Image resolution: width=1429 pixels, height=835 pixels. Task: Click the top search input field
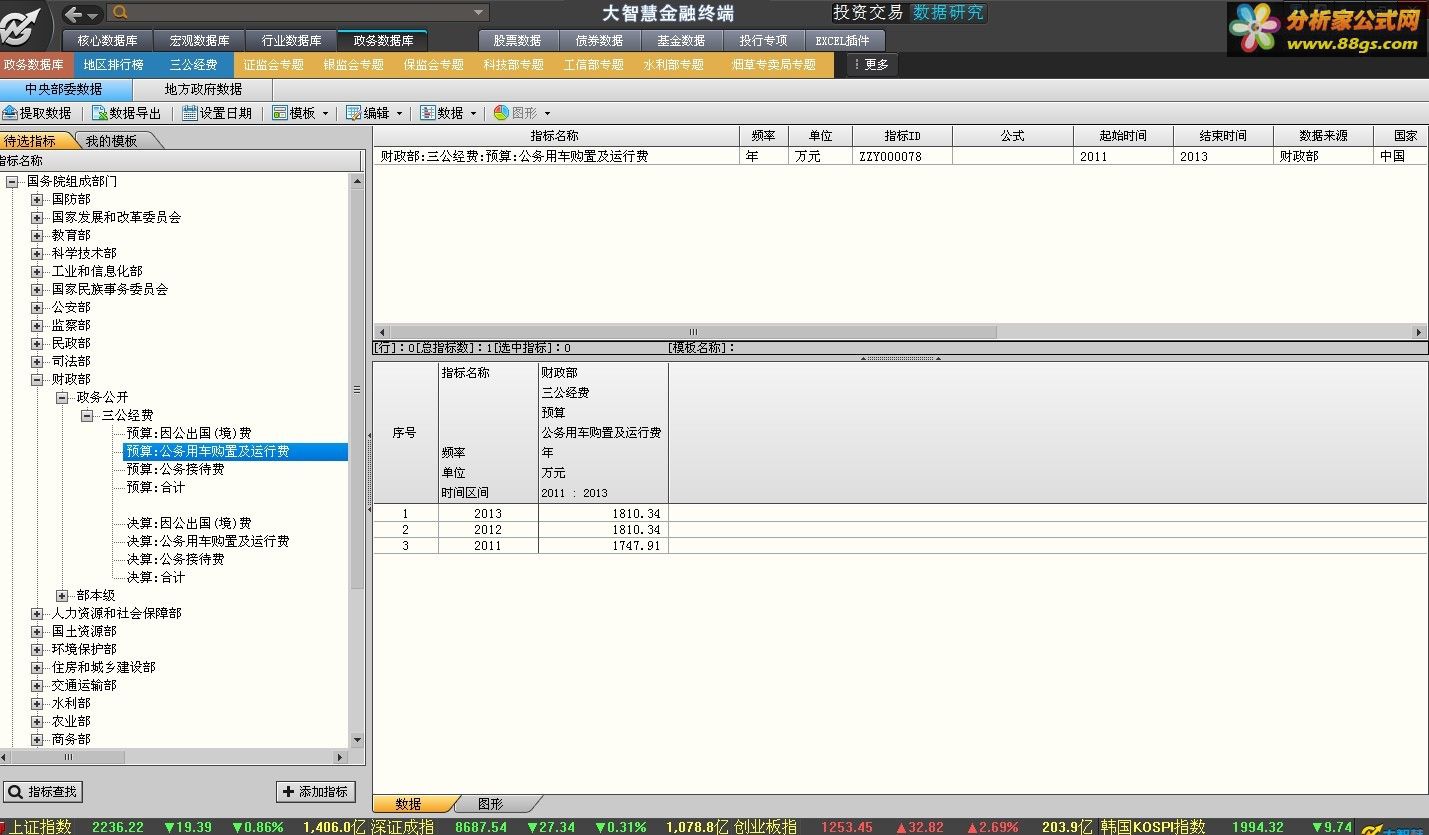pyautogui.click(x=300, y=13)
